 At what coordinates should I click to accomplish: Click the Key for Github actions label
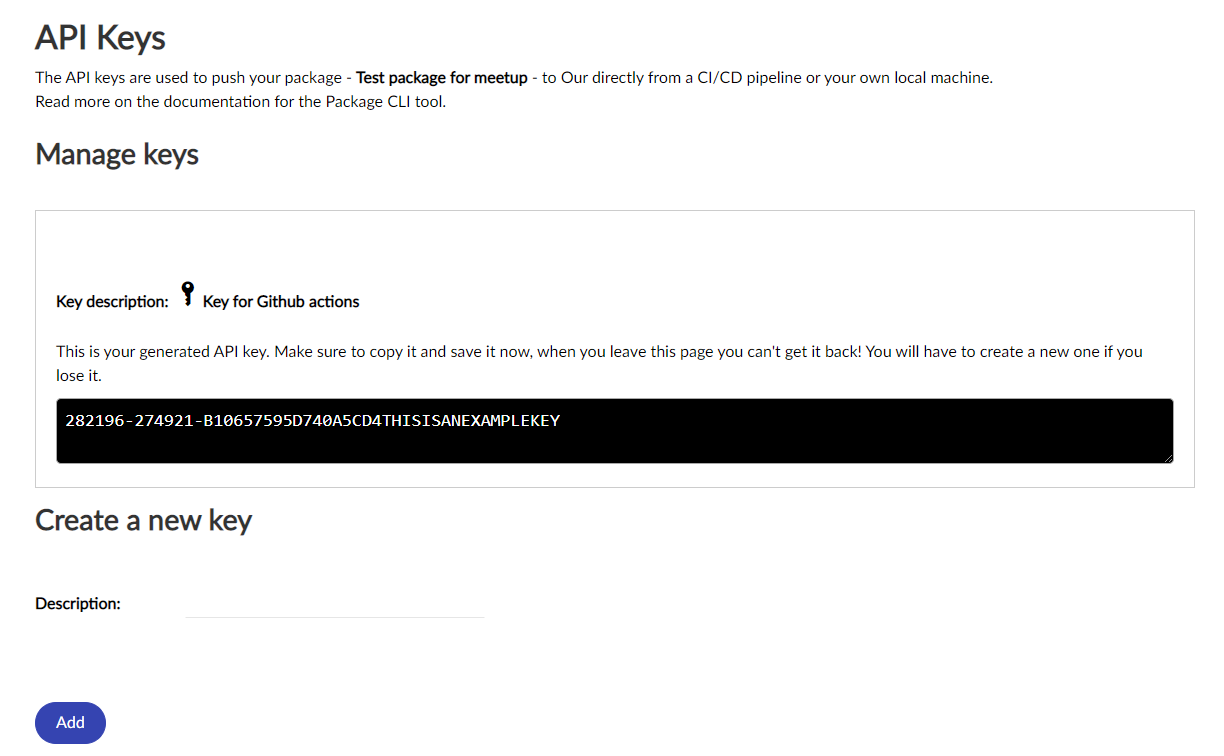[x=281, y=301]
